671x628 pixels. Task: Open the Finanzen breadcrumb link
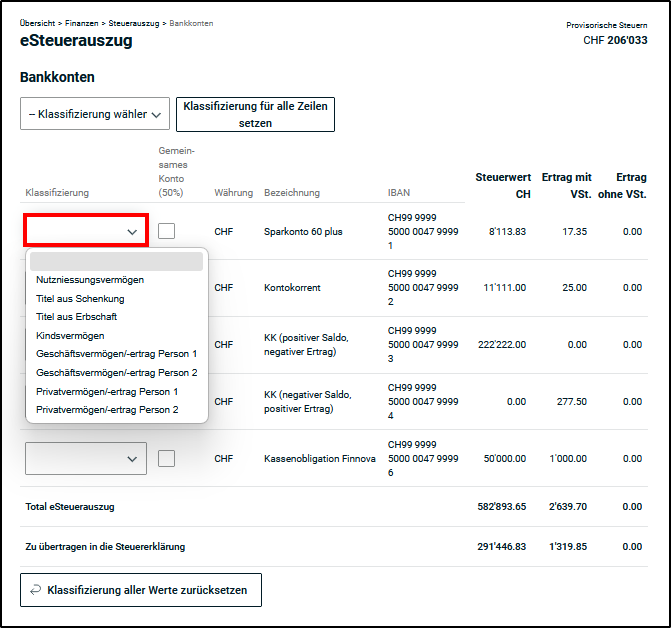point(82,22)
